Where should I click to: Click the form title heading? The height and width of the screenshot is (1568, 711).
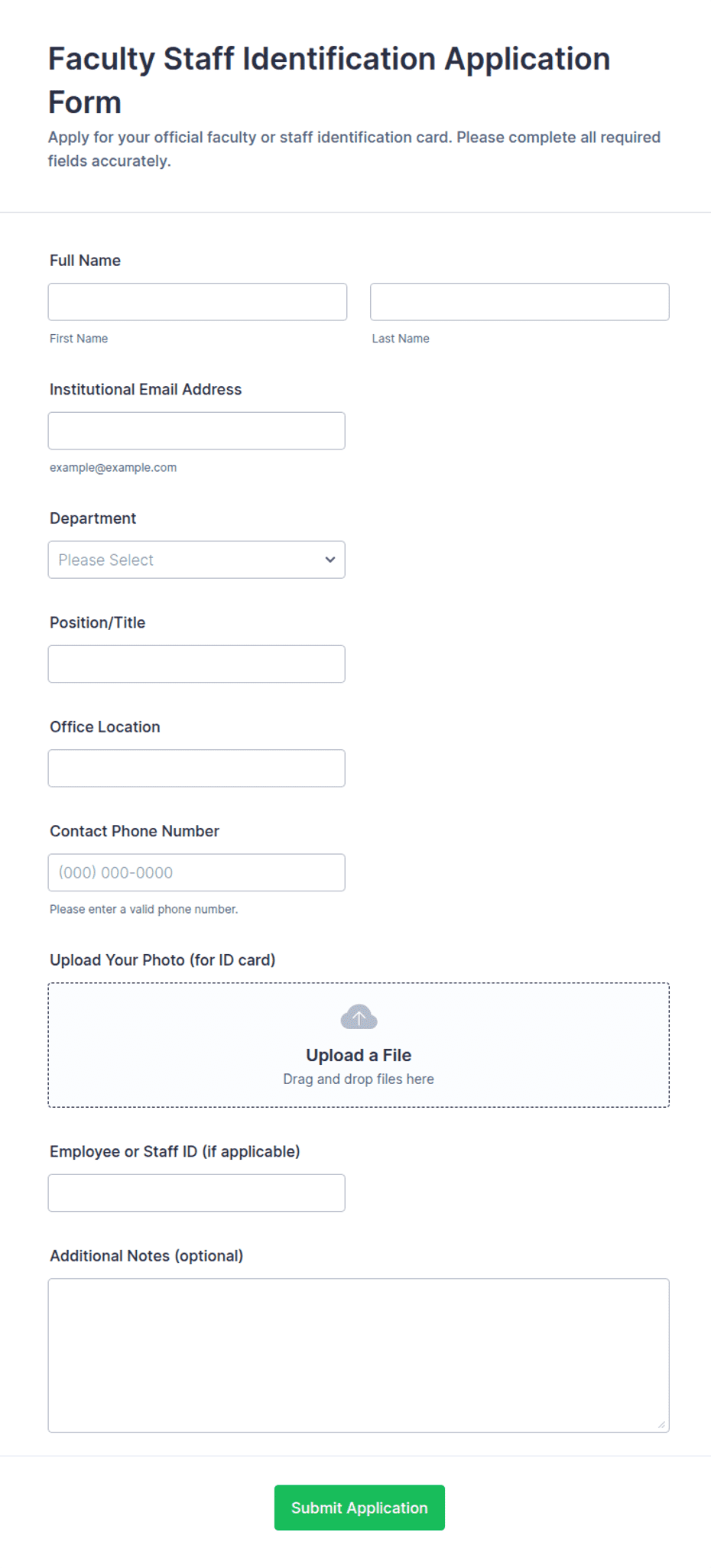pos(330,80)
